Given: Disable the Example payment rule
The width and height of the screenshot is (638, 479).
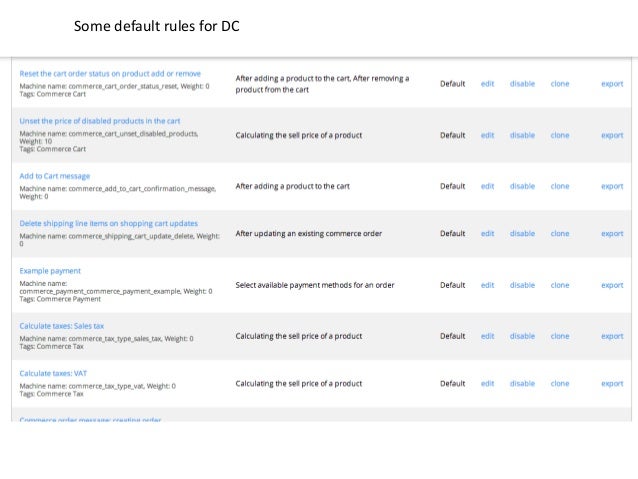Looking at the screenshot, I should (522, 285).
